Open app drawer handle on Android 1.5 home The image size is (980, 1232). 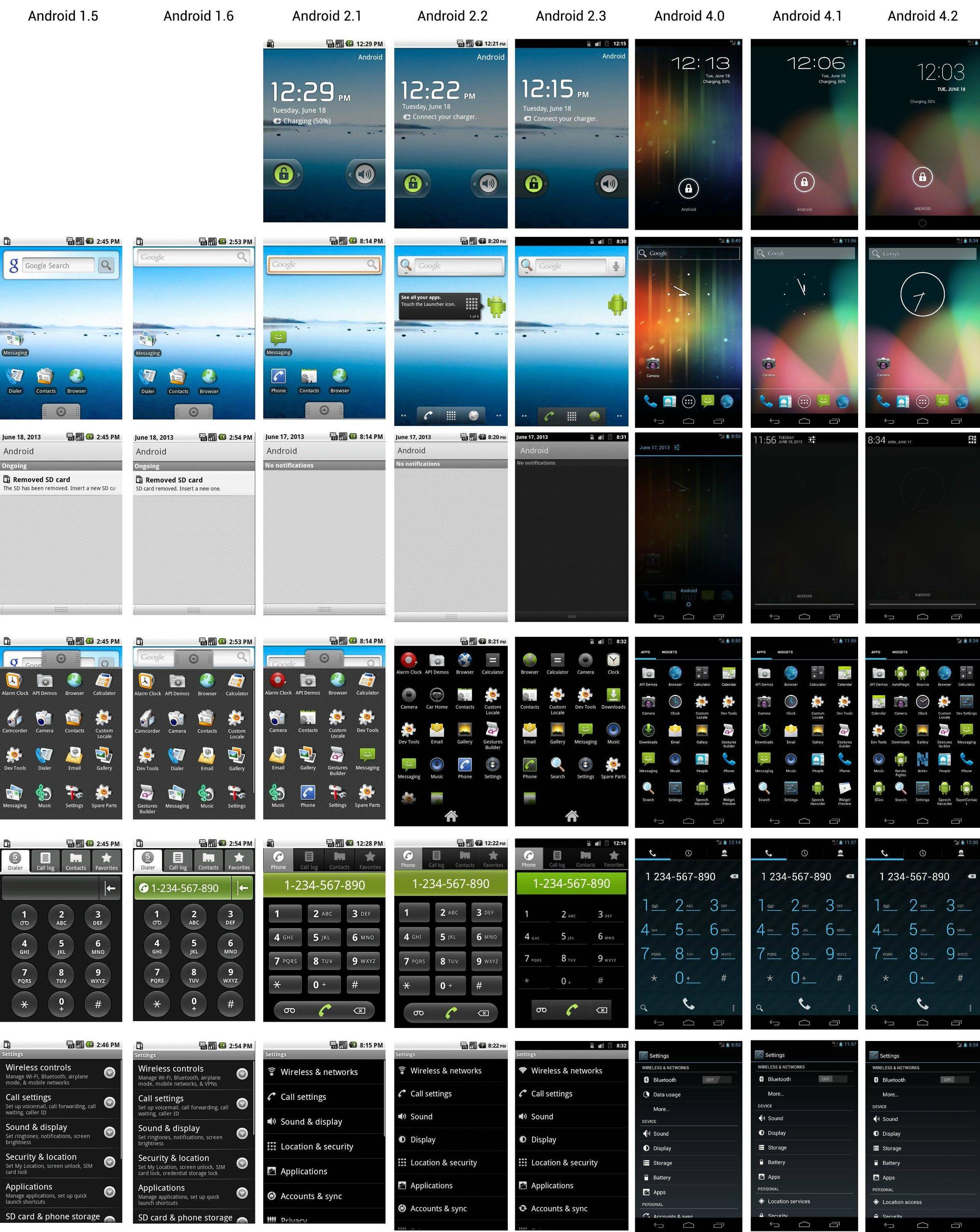coord(61,411)
